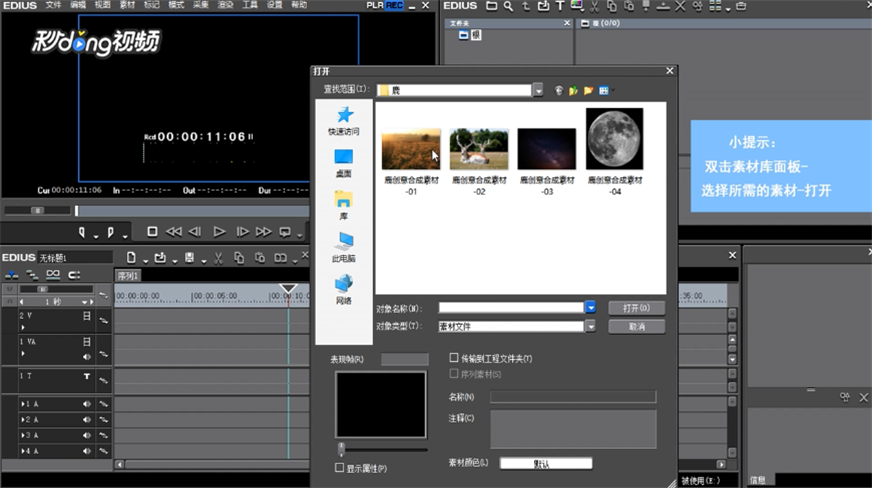Click the fast forward button
Viewport: 872px width, 488px height.
(x=264, y=231)
